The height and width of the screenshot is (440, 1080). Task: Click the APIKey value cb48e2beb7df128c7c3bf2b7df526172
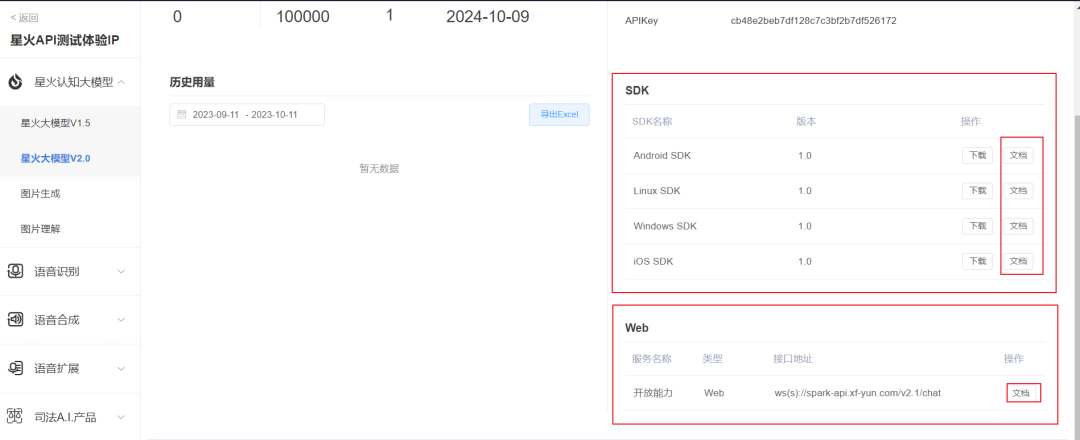tap(813, 21)
